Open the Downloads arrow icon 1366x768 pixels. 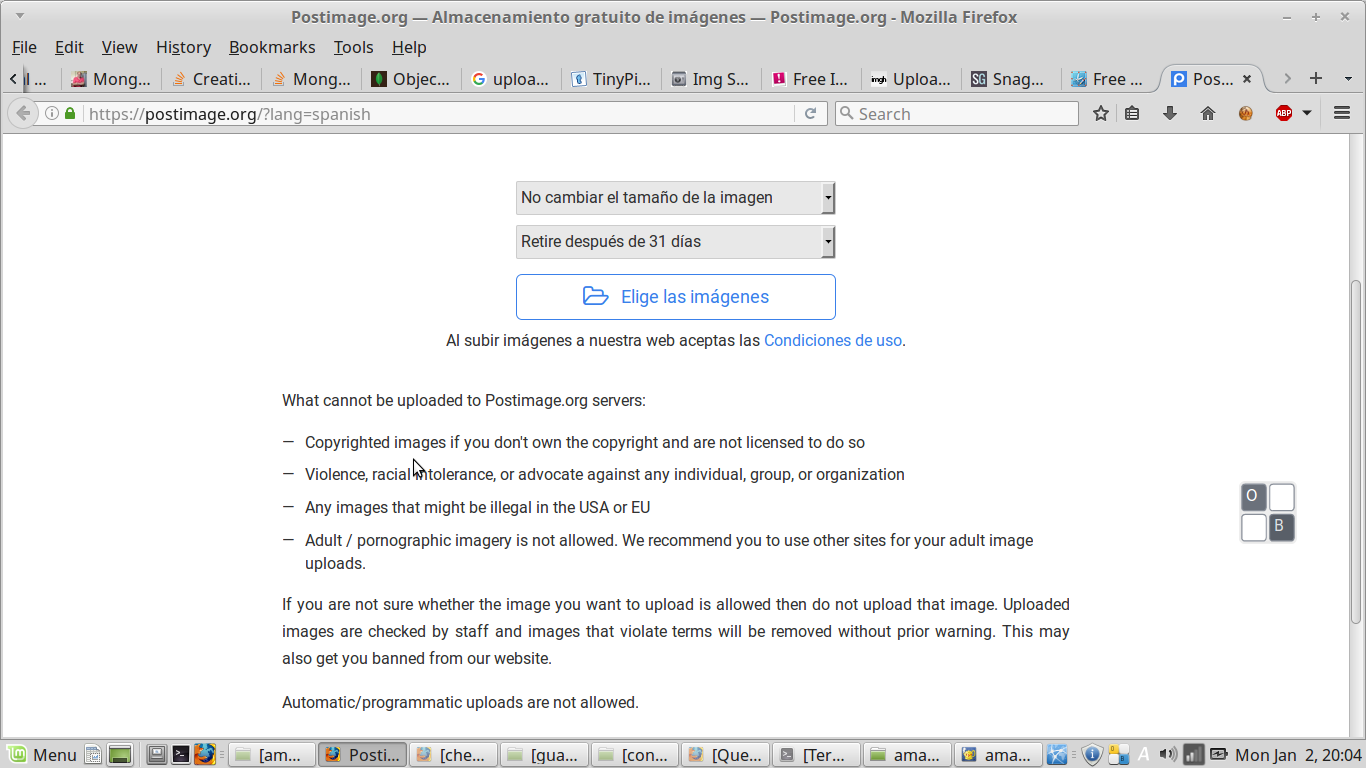(x=1170, y=114)
